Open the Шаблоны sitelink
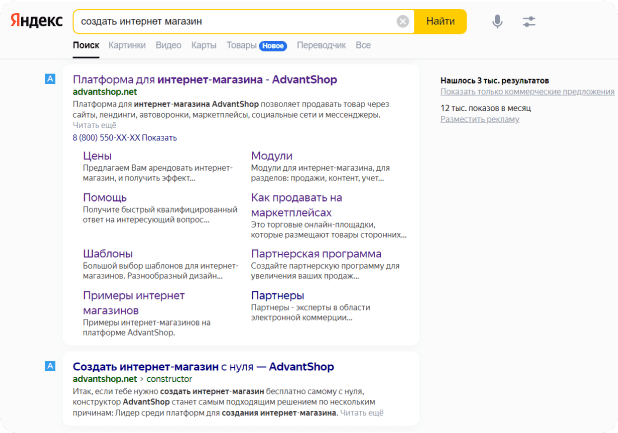This screenshot has height=433, width=618. tap(108, 254)
